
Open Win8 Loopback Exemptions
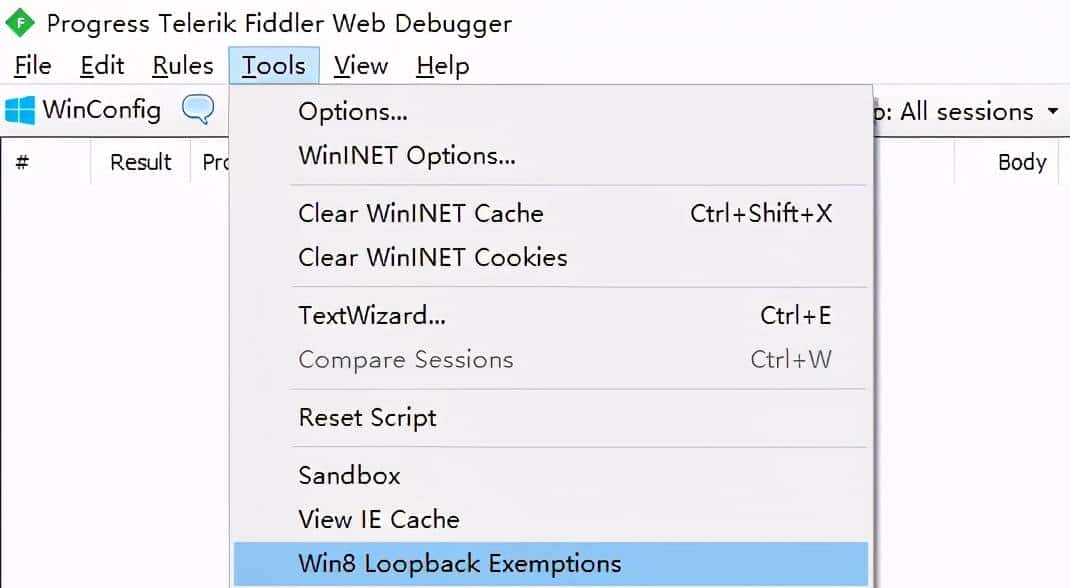(x=460, y=563)
